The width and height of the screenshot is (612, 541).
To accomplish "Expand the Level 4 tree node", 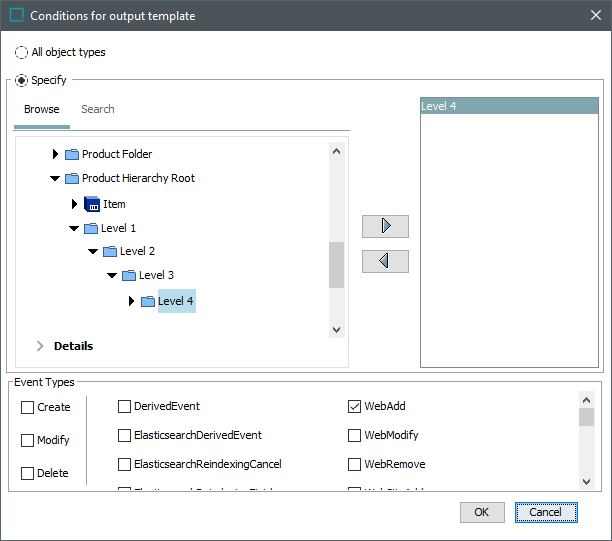I will [x=131, y=301].
